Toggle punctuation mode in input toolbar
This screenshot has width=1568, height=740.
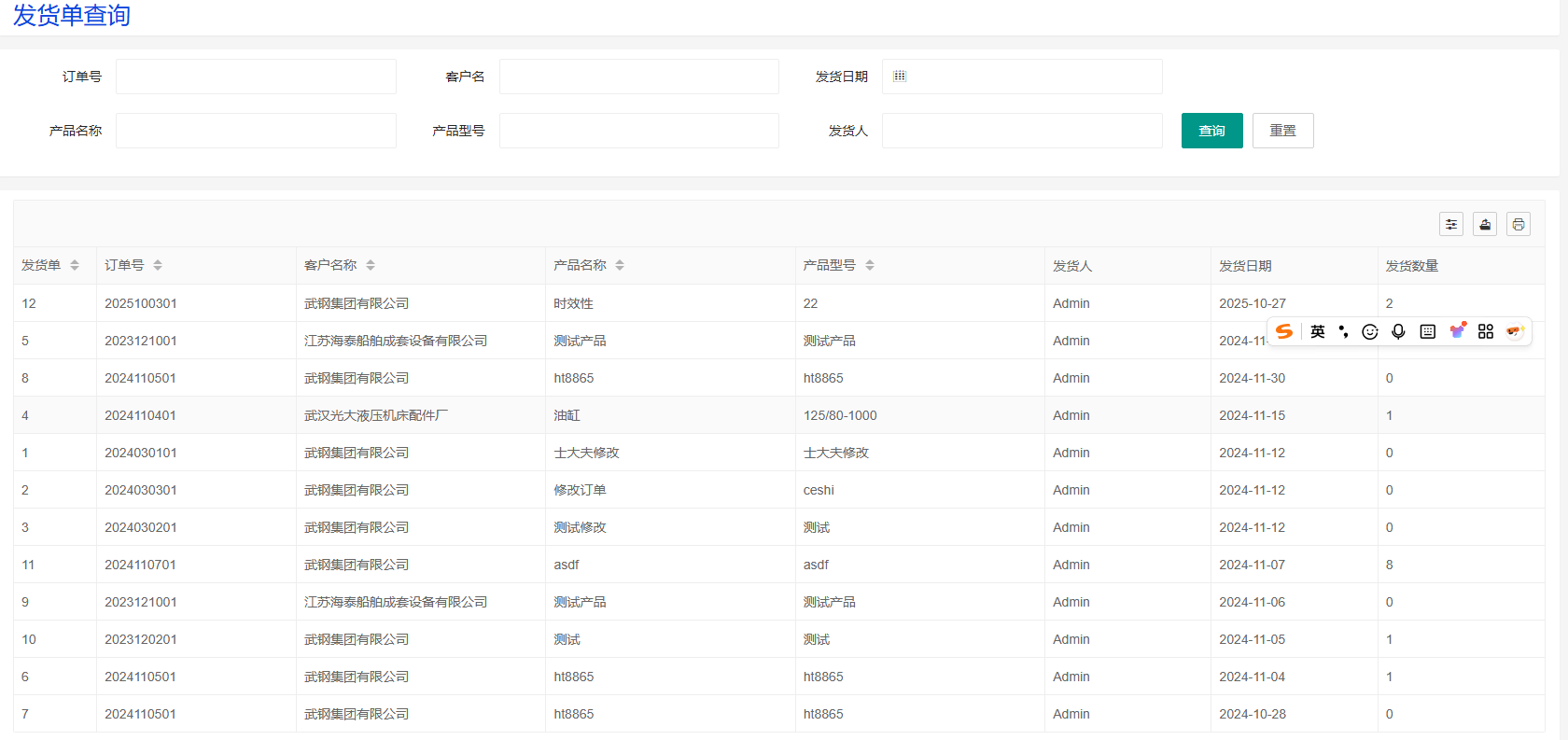(1344, 331)
